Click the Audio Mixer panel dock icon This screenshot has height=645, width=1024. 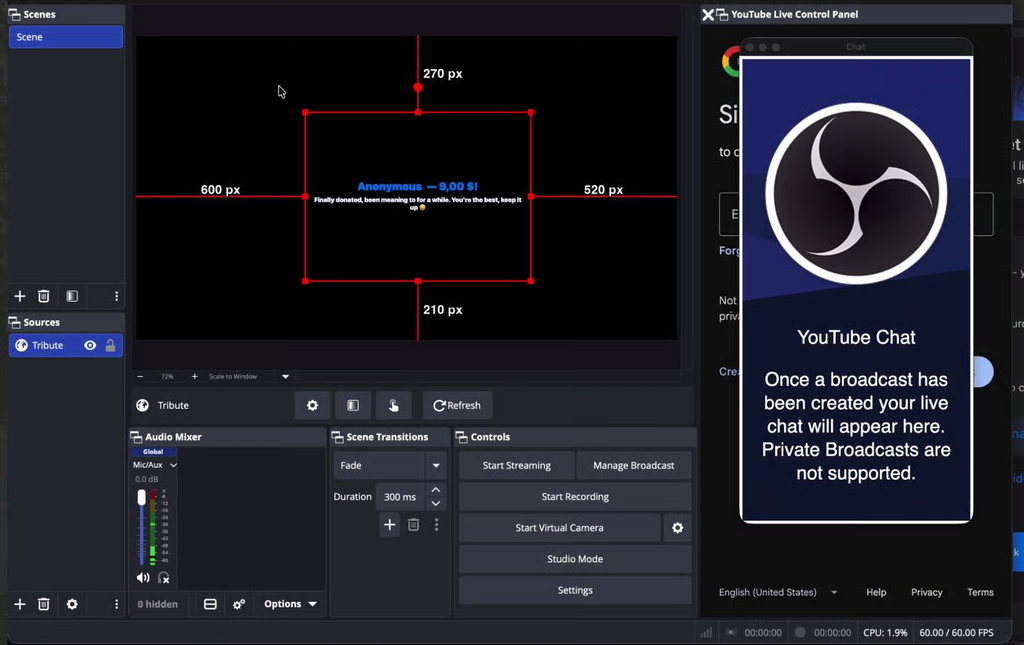tap(136, 437)
